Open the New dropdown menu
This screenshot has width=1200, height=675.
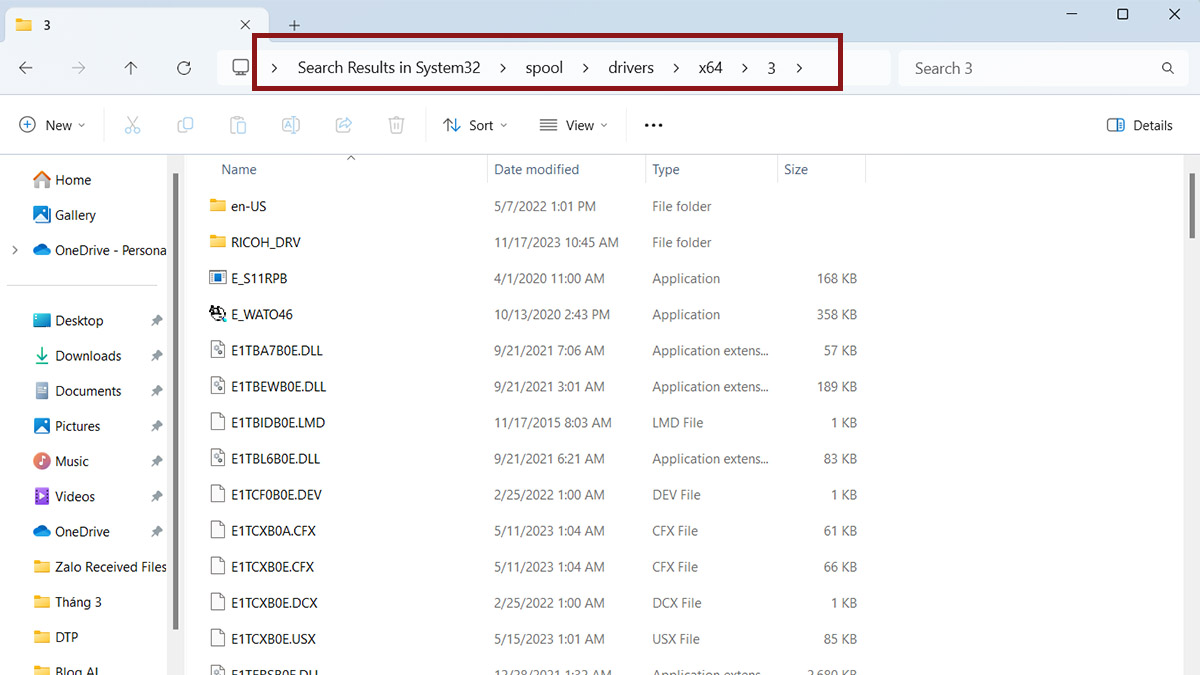click(53, 125)
